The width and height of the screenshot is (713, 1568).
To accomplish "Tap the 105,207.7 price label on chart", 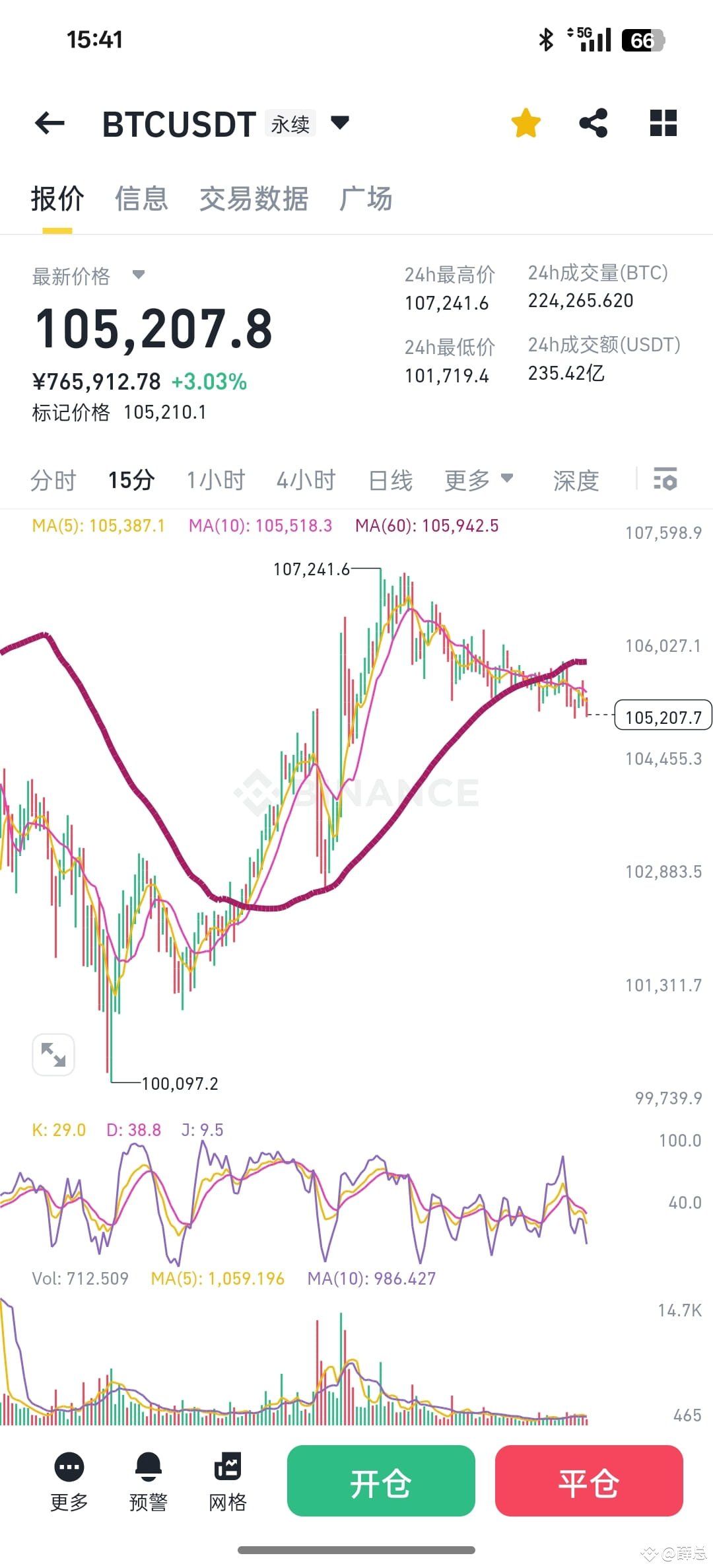I will point(662,715).
